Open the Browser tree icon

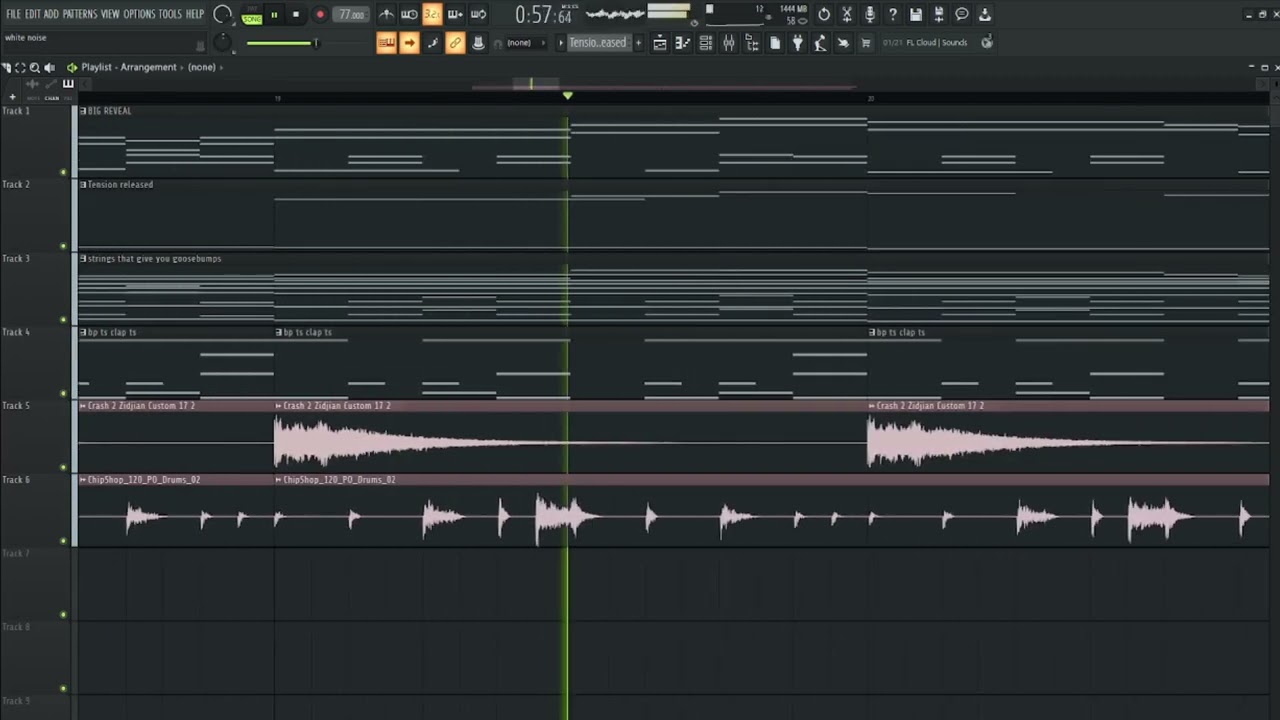click(x=752, y=43)
